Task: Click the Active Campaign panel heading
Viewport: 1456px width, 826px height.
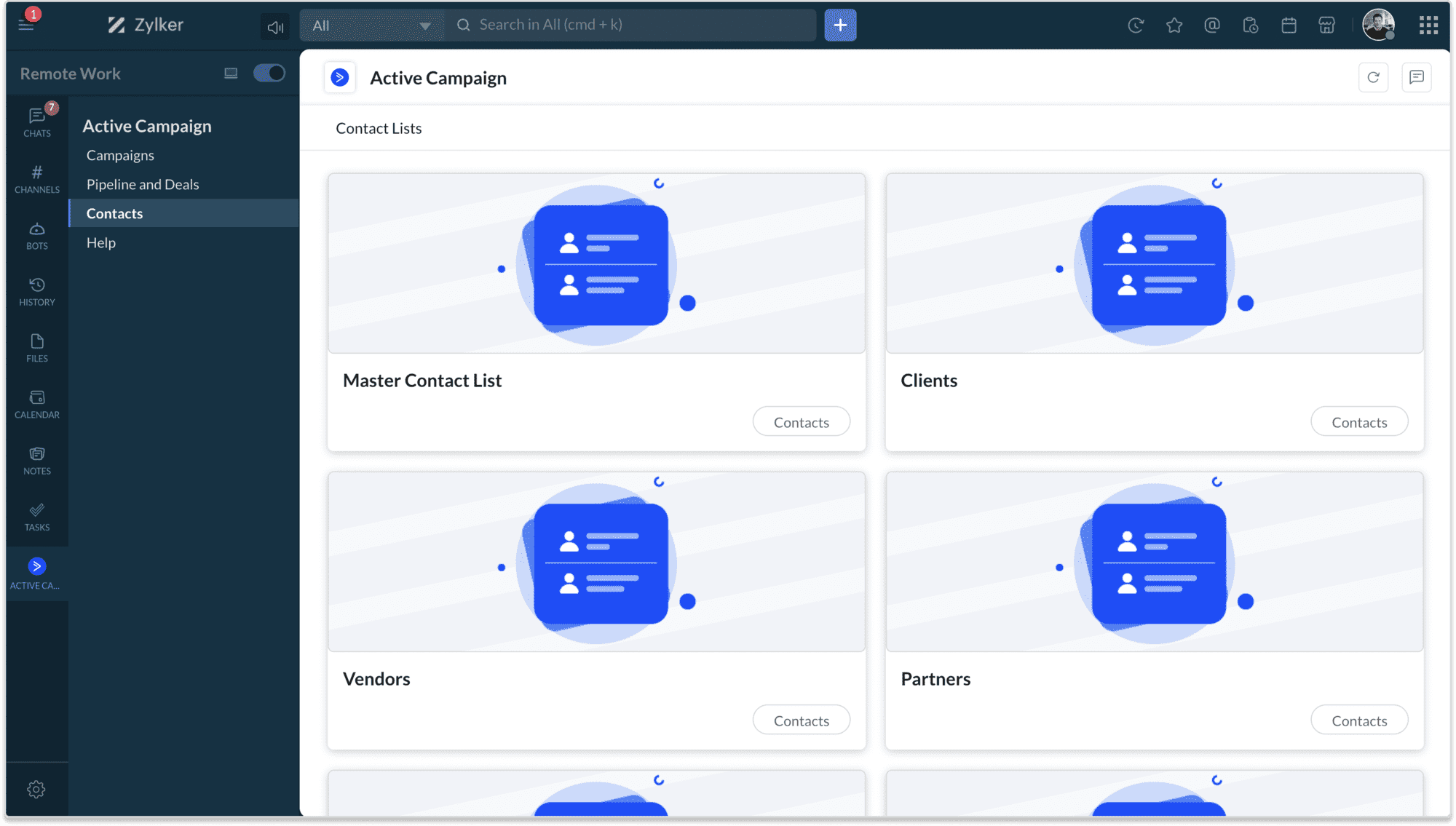Action: [x=147, y=127]
